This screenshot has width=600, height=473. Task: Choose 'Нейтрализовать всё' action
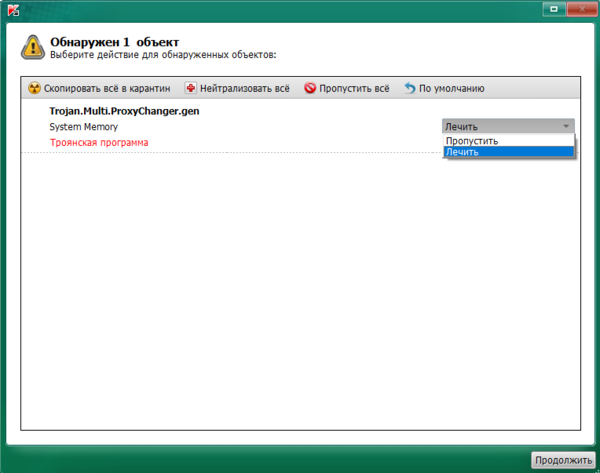pyautogui.click(x=237, y=88)
